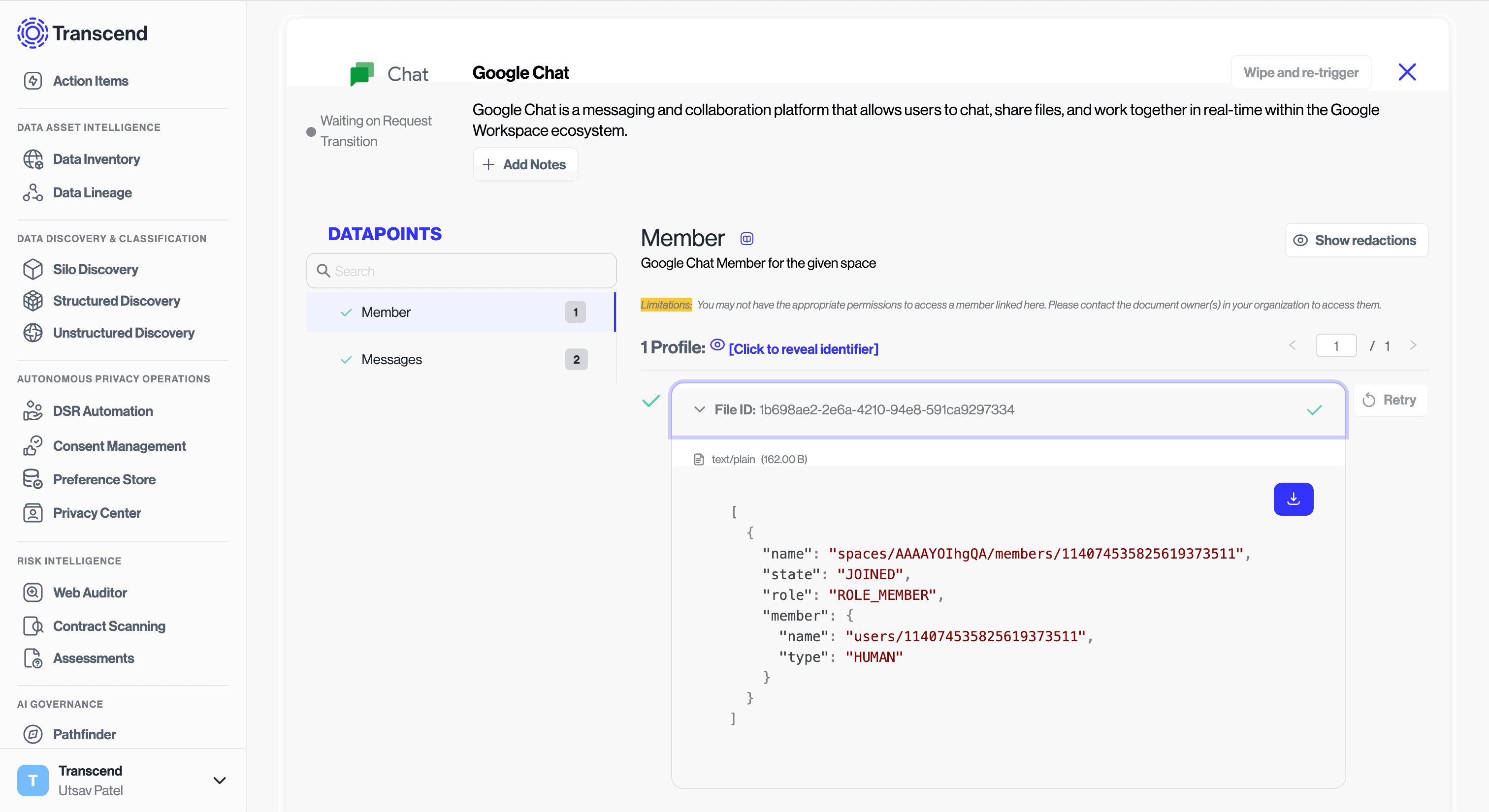Open Consent Management in sidebar

(x=119, y=446)
